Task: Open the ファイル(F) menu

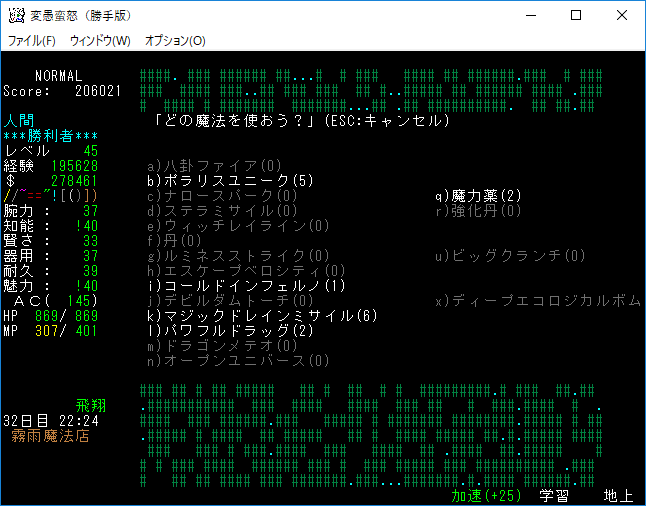Action: pos(32,41)
